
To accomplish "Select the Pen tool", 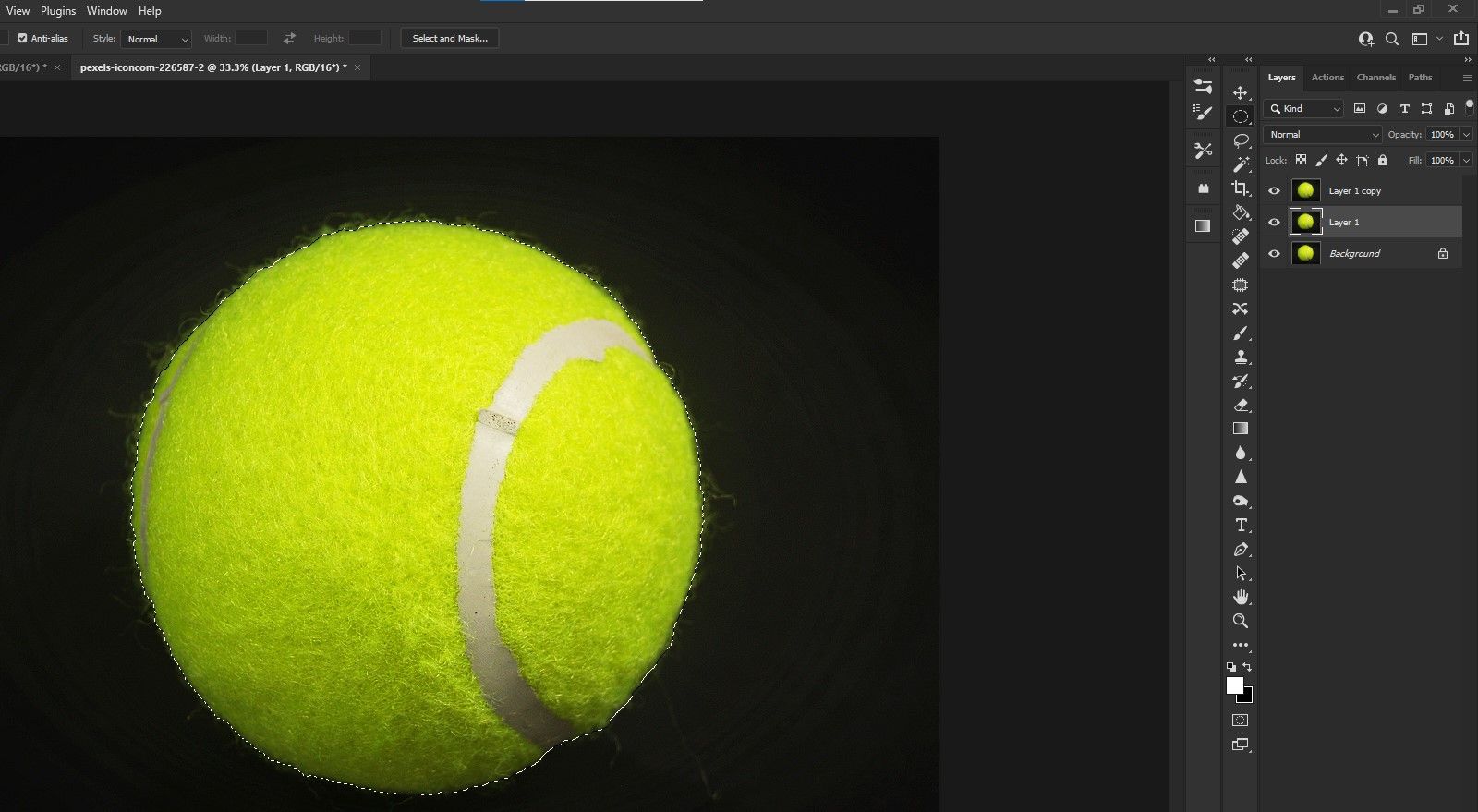I will (1241, 549).
